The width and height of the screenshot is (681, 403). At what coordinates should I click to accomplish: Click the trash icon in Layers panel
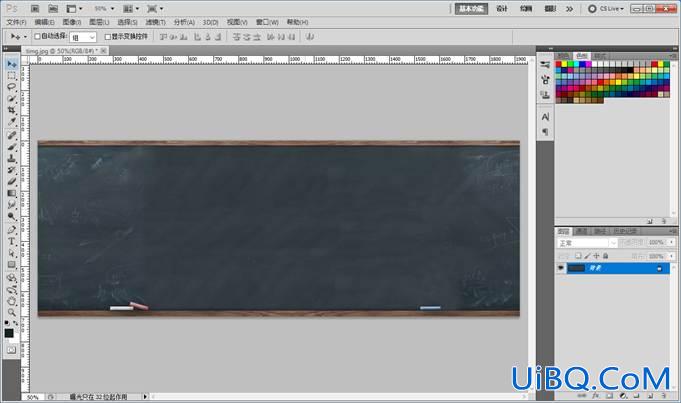(664, 396)
